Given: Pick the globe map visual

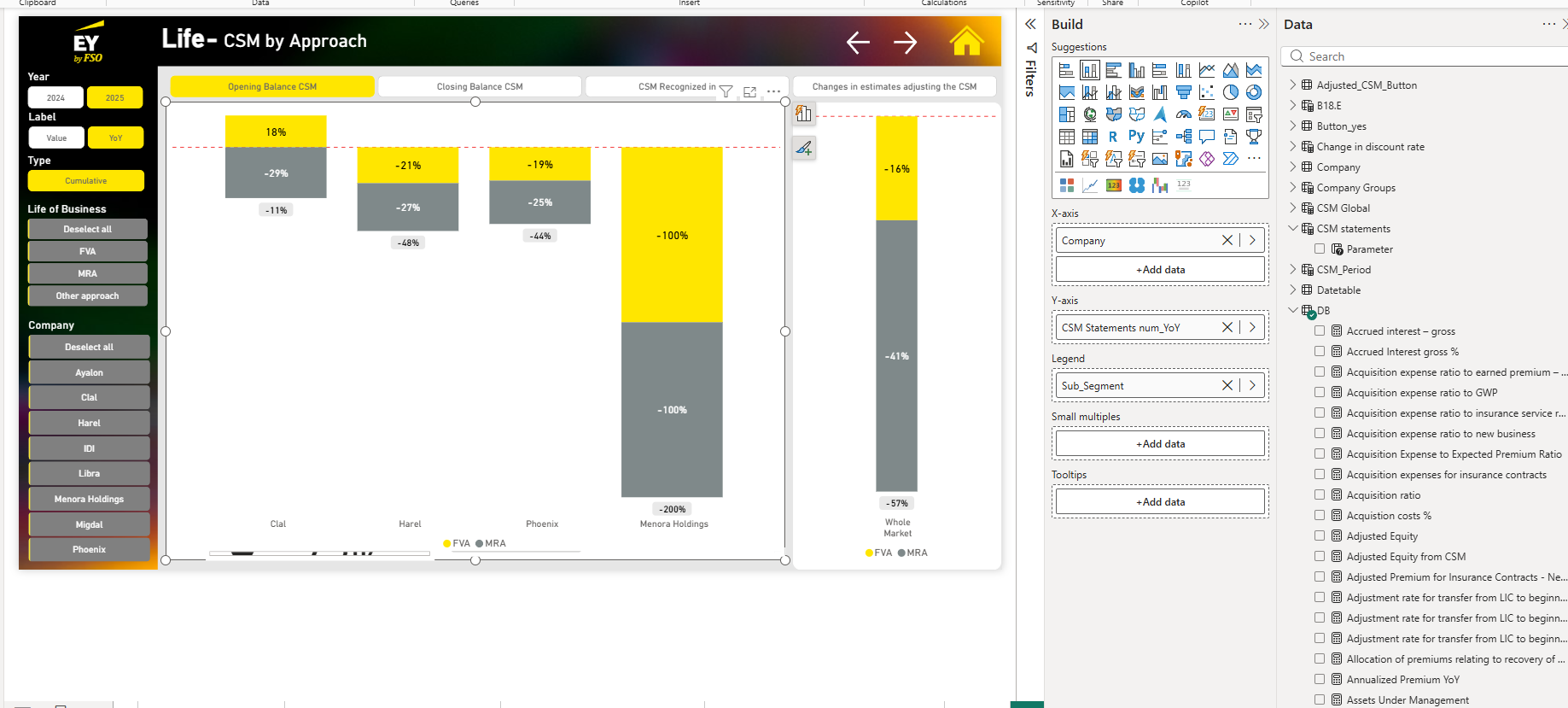Looking at the screenshot, I should pos(1090,114).
